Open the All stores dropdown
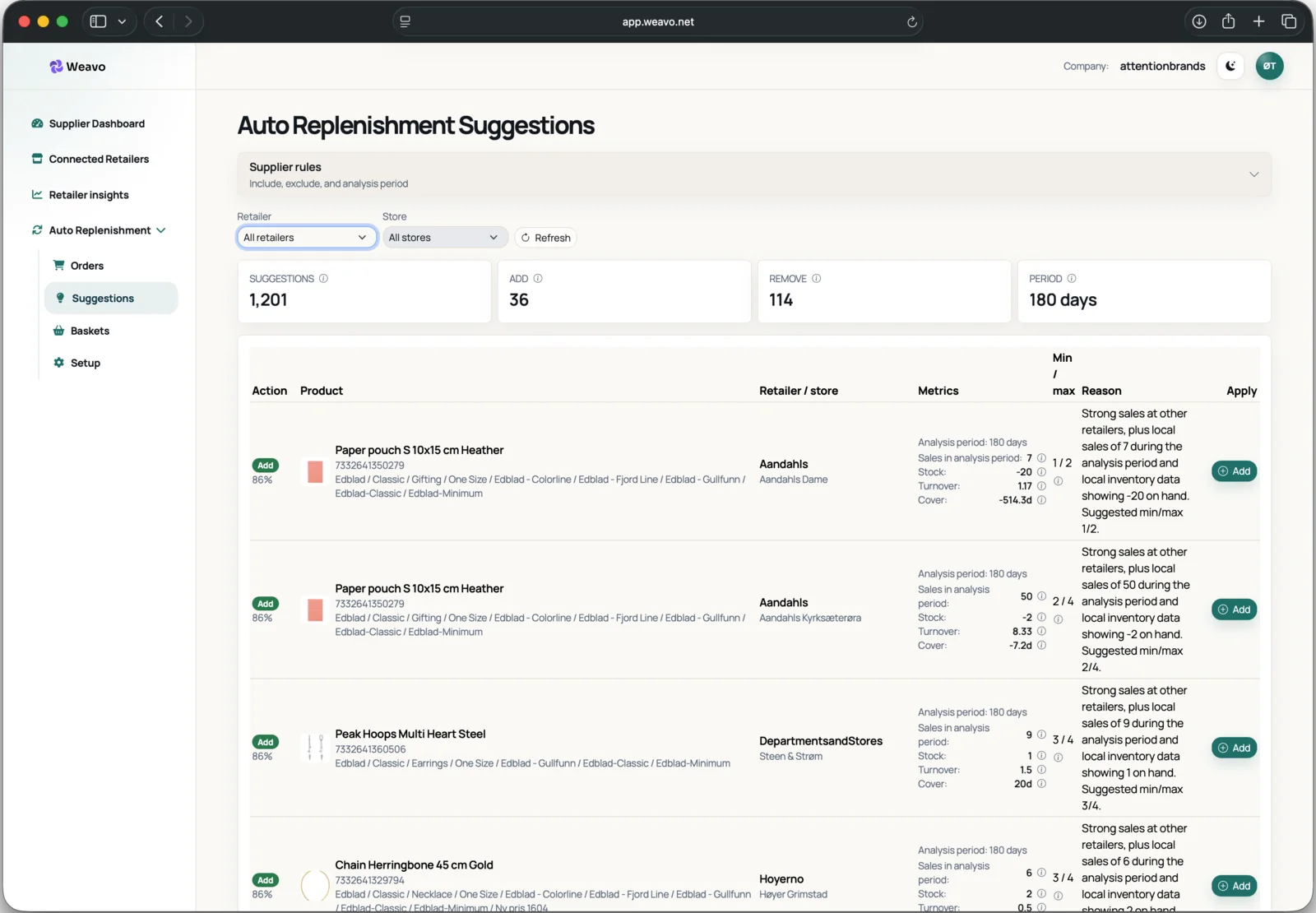 pos(445,238)
